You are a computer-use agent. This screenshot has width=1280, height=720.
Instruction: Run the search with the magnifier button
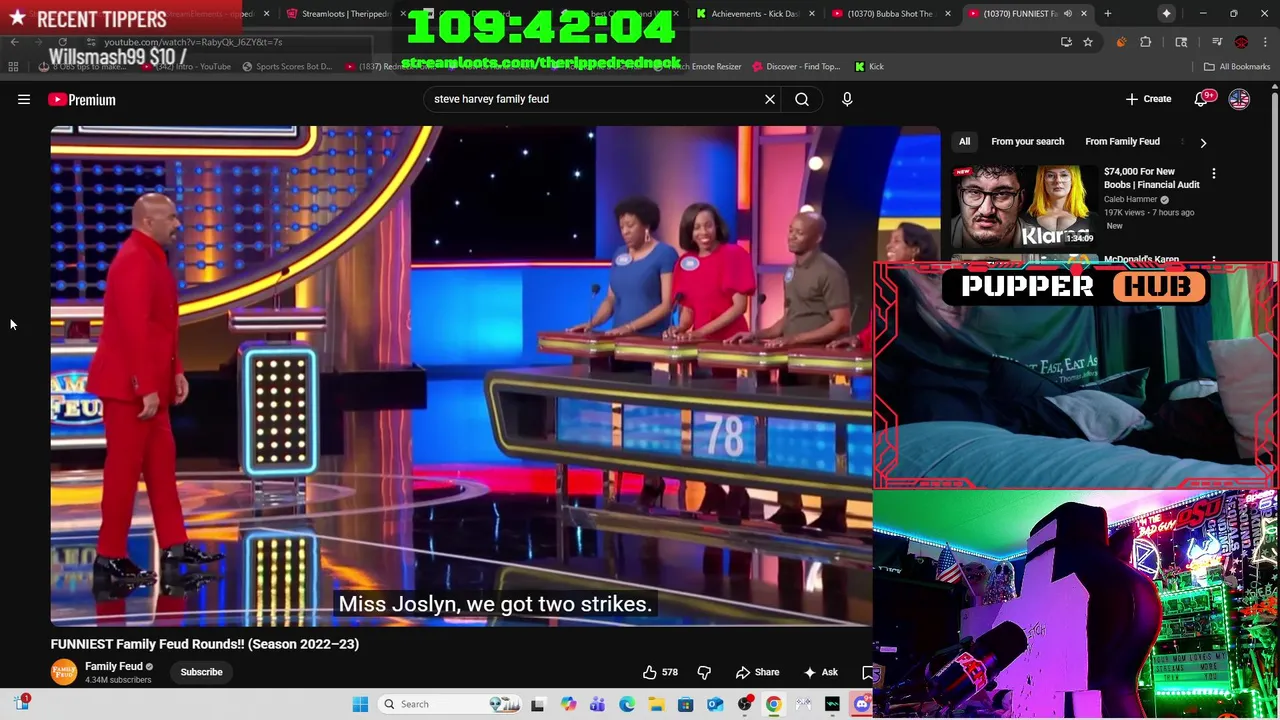pos(802,99)
